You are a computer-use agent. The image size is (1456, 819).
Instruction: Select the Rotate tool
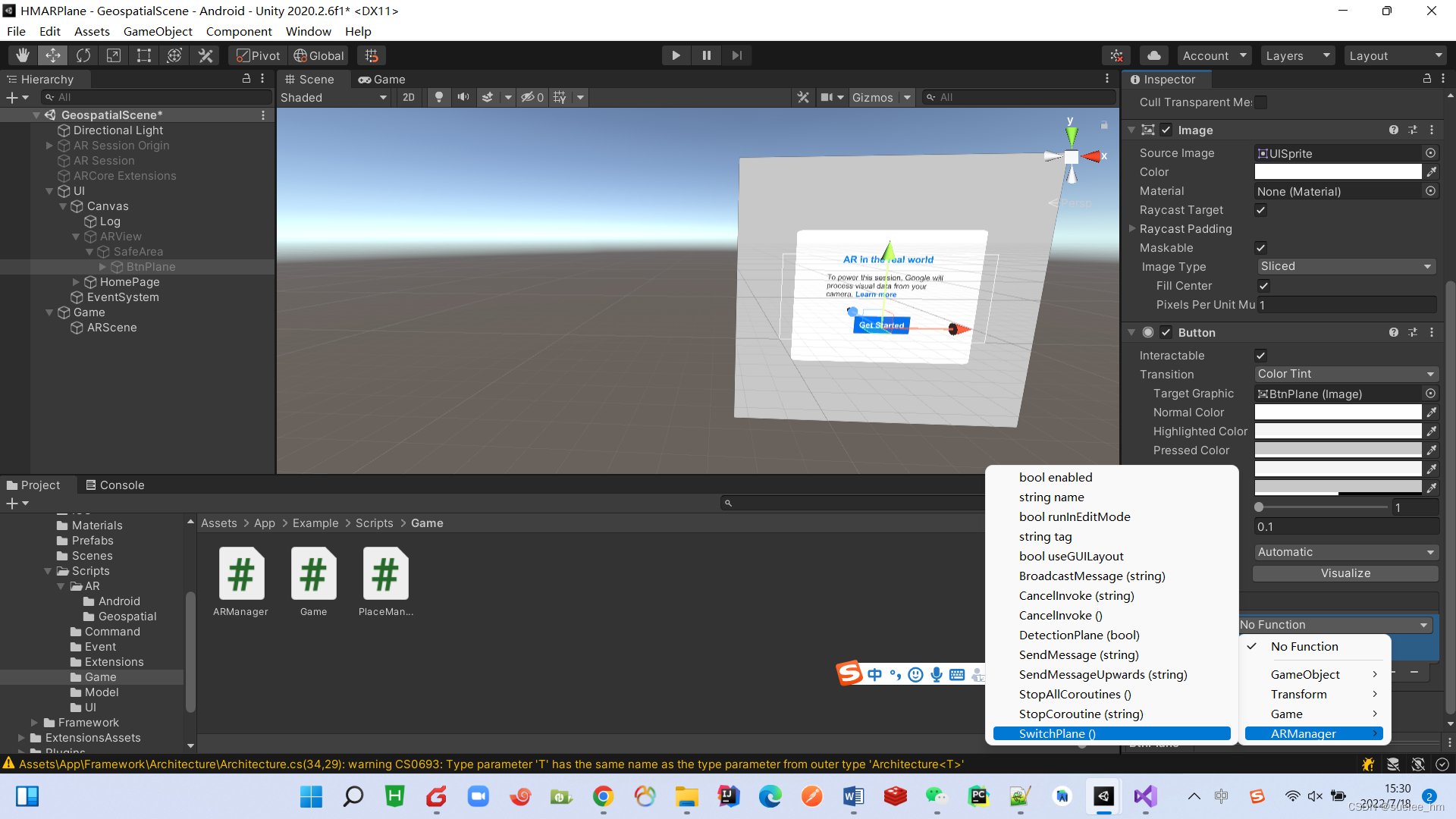pyautogui.click(x=83, y=55)
